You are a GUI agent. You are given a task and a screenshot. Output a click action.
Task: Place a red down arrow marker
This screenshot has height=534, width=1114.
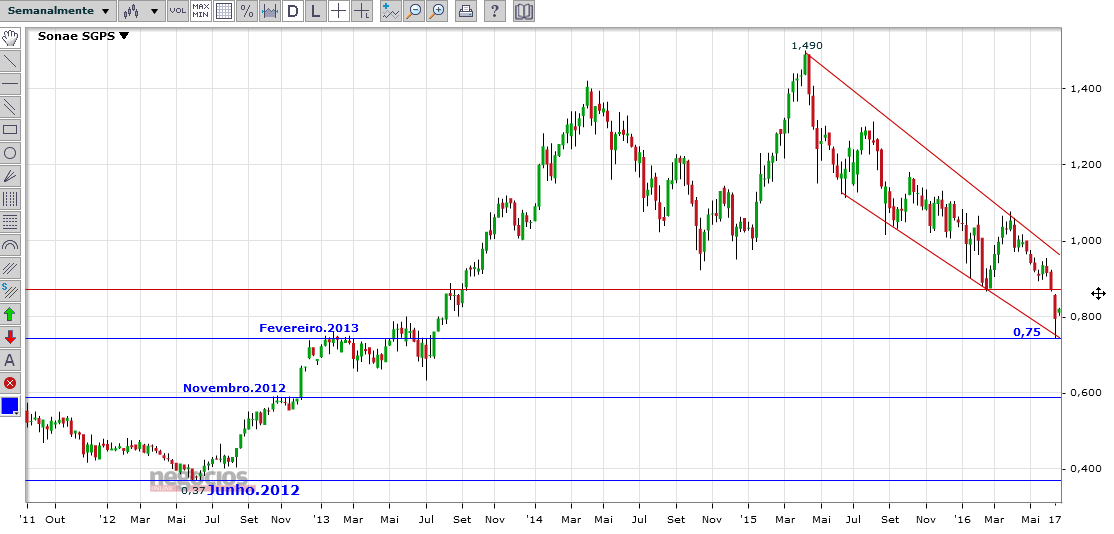10,337
